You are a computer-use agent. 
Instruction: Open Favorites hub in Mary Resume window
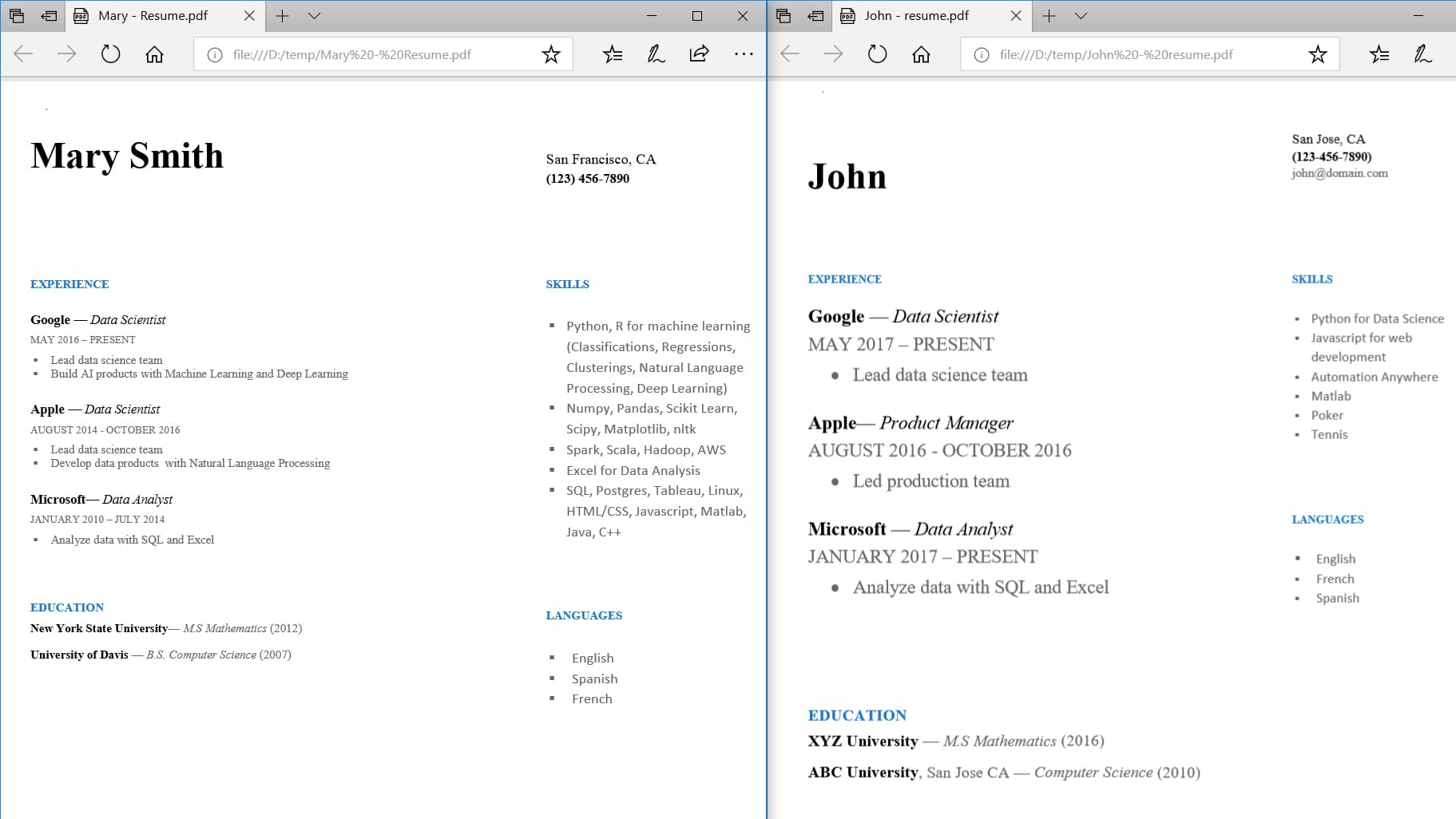613,54
